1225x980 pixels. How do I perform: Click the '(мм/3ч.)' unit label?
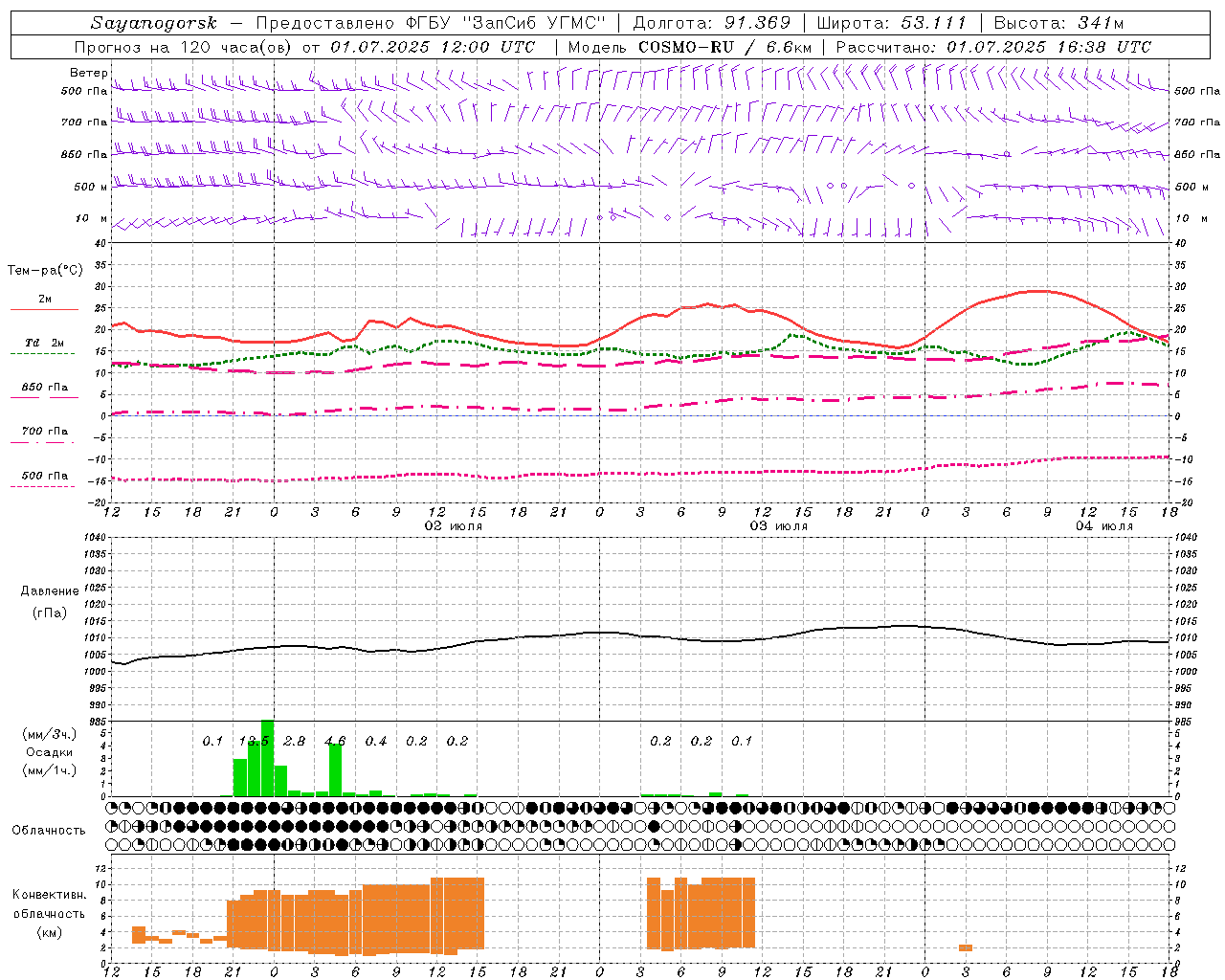click(50, 734)
